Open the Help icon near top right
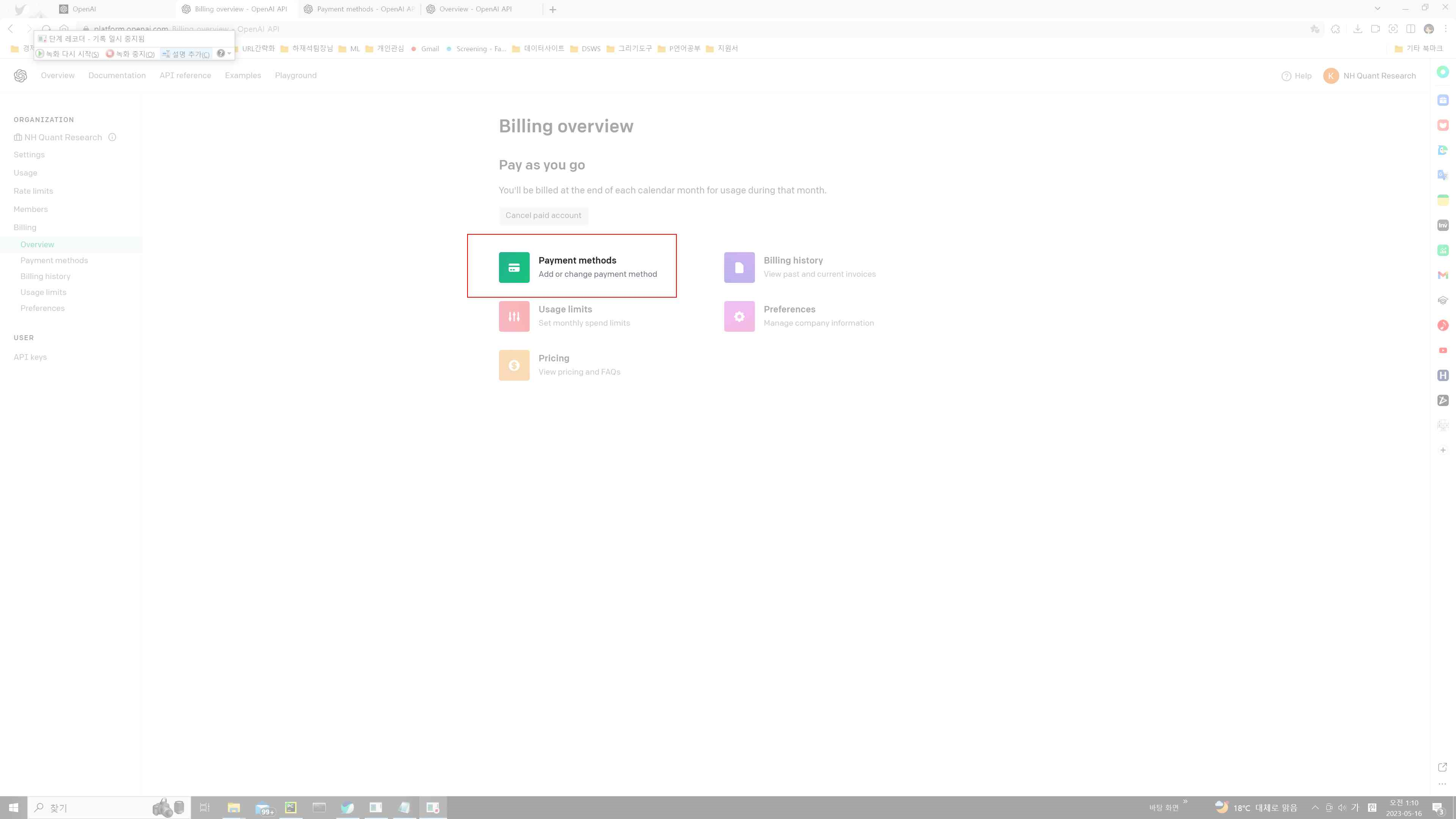The width and height of the screenshot is (1456, 819). click(1287, 76)
